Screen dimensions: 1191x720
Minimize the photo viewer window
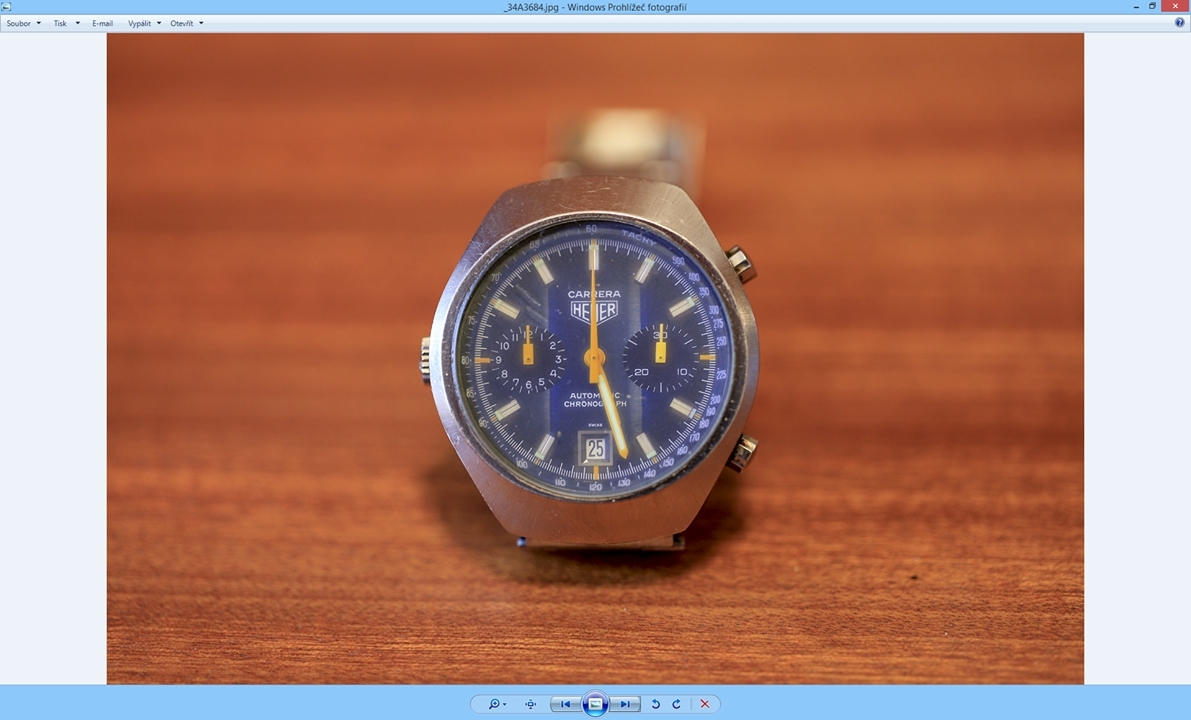coord(1136,6)
